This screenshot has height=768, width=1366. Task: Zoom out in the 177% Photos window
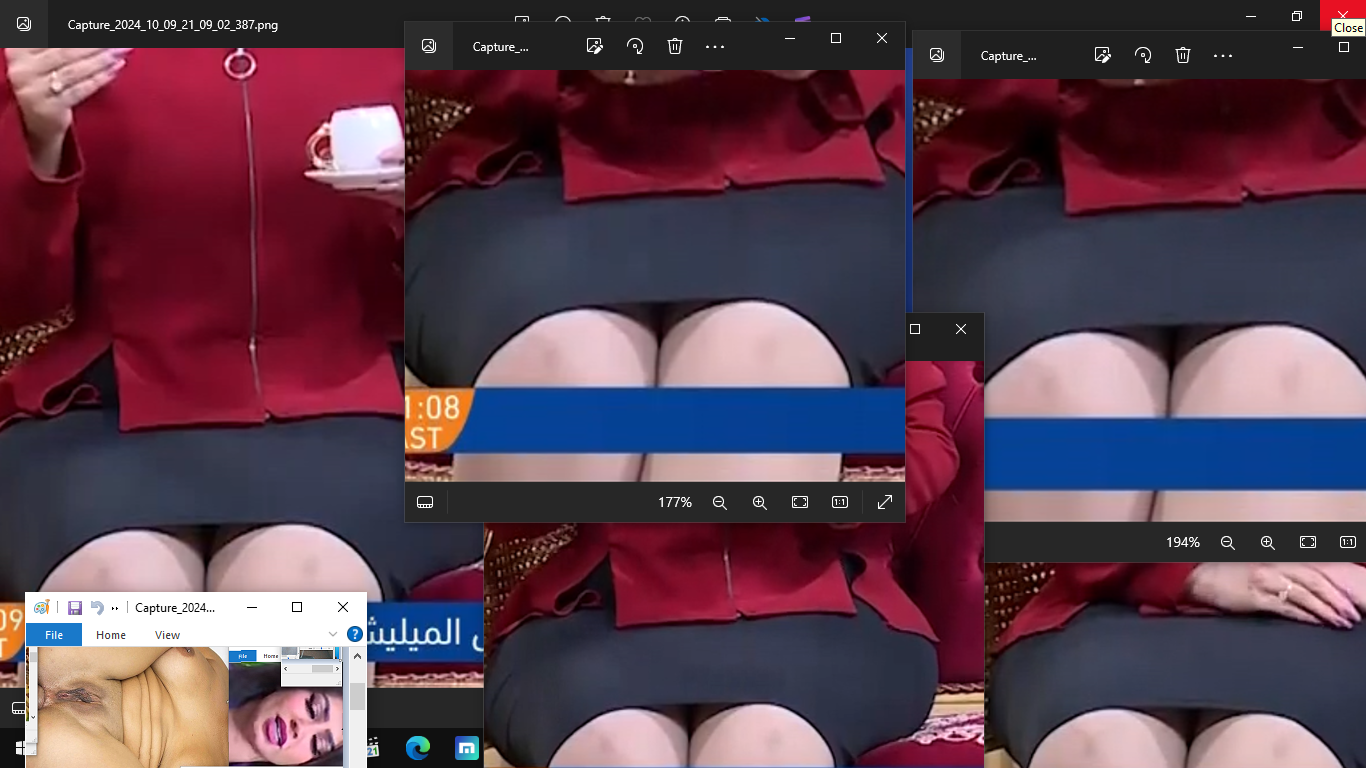click(720, 502)
